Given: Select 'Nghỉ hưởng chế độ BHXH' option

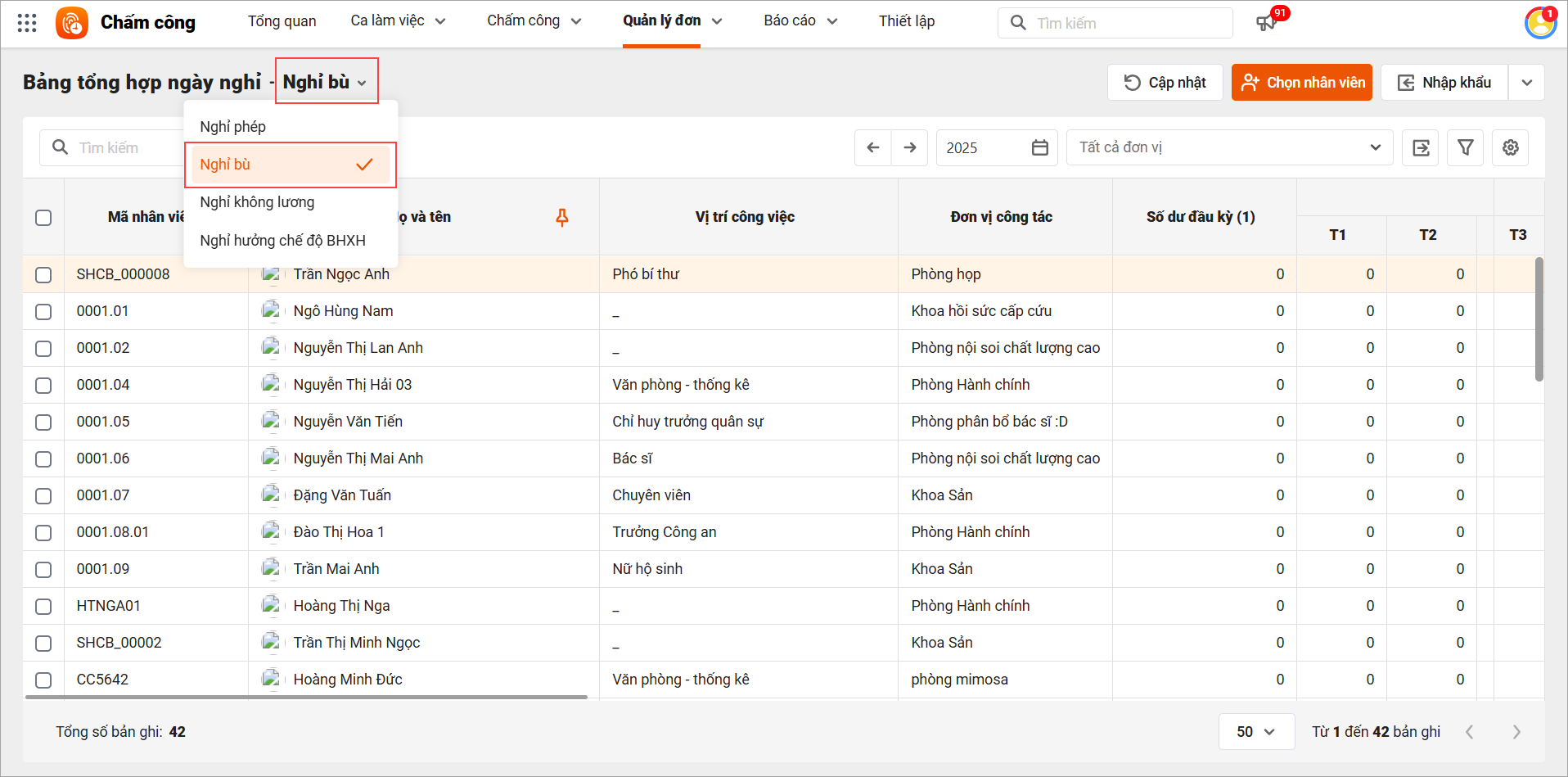Looking at the screenshot, I should (282, 241).
